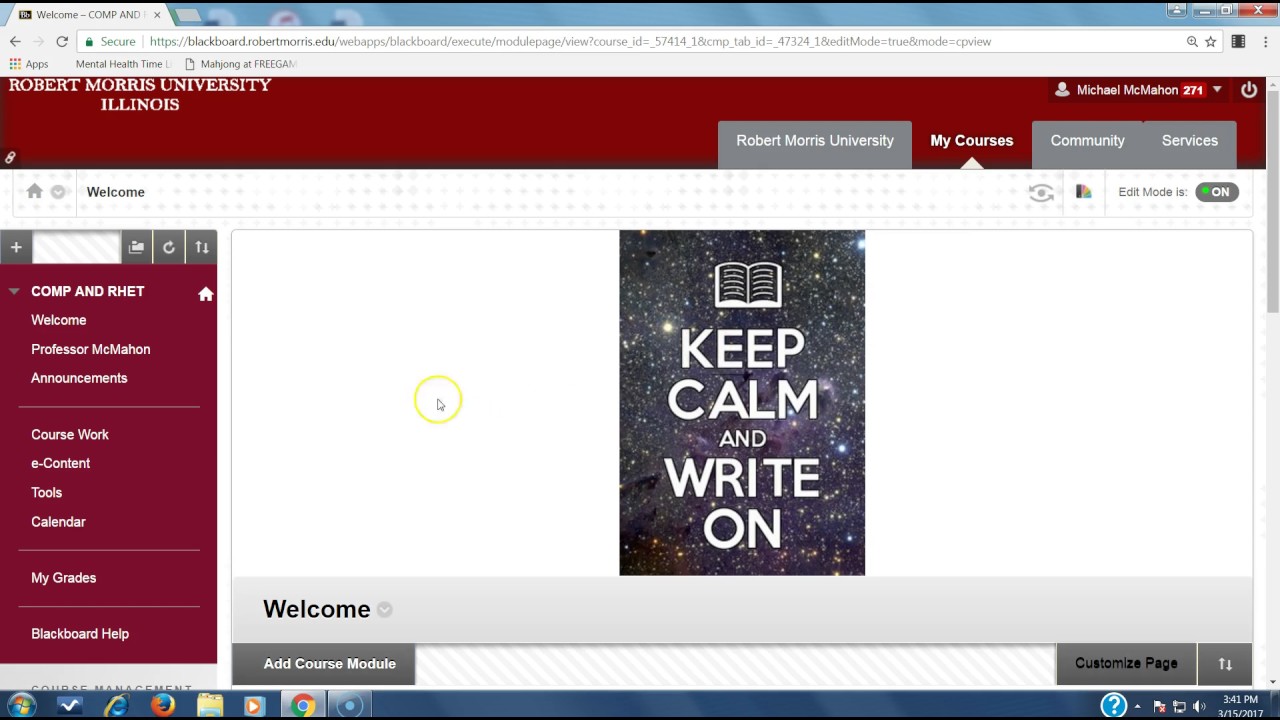View My Grades
This screenshot has width=1280, height=720.
[64, 578]
